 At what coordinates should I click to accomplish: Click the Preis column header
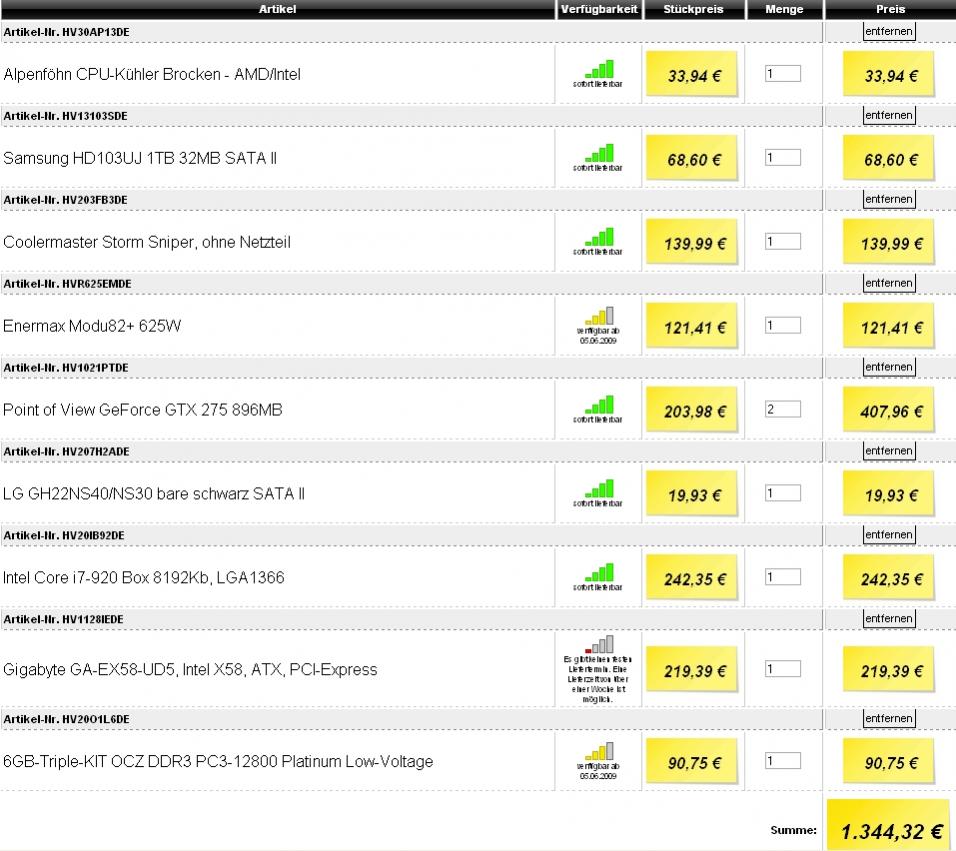click(890, 9)
